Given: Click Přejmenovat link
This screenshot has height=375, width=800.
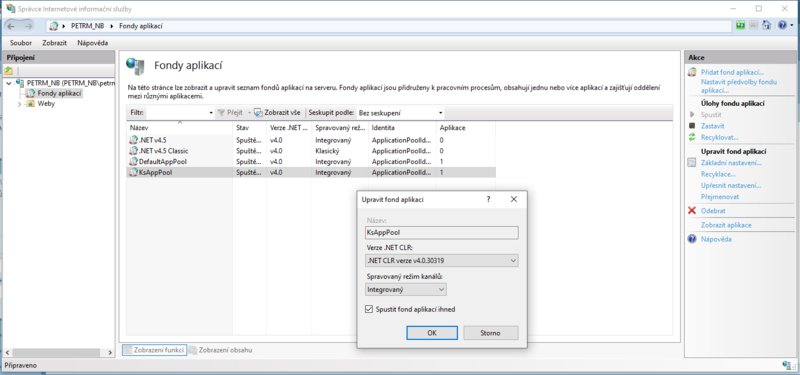Looking at the screenshot, I should [720, 196].
